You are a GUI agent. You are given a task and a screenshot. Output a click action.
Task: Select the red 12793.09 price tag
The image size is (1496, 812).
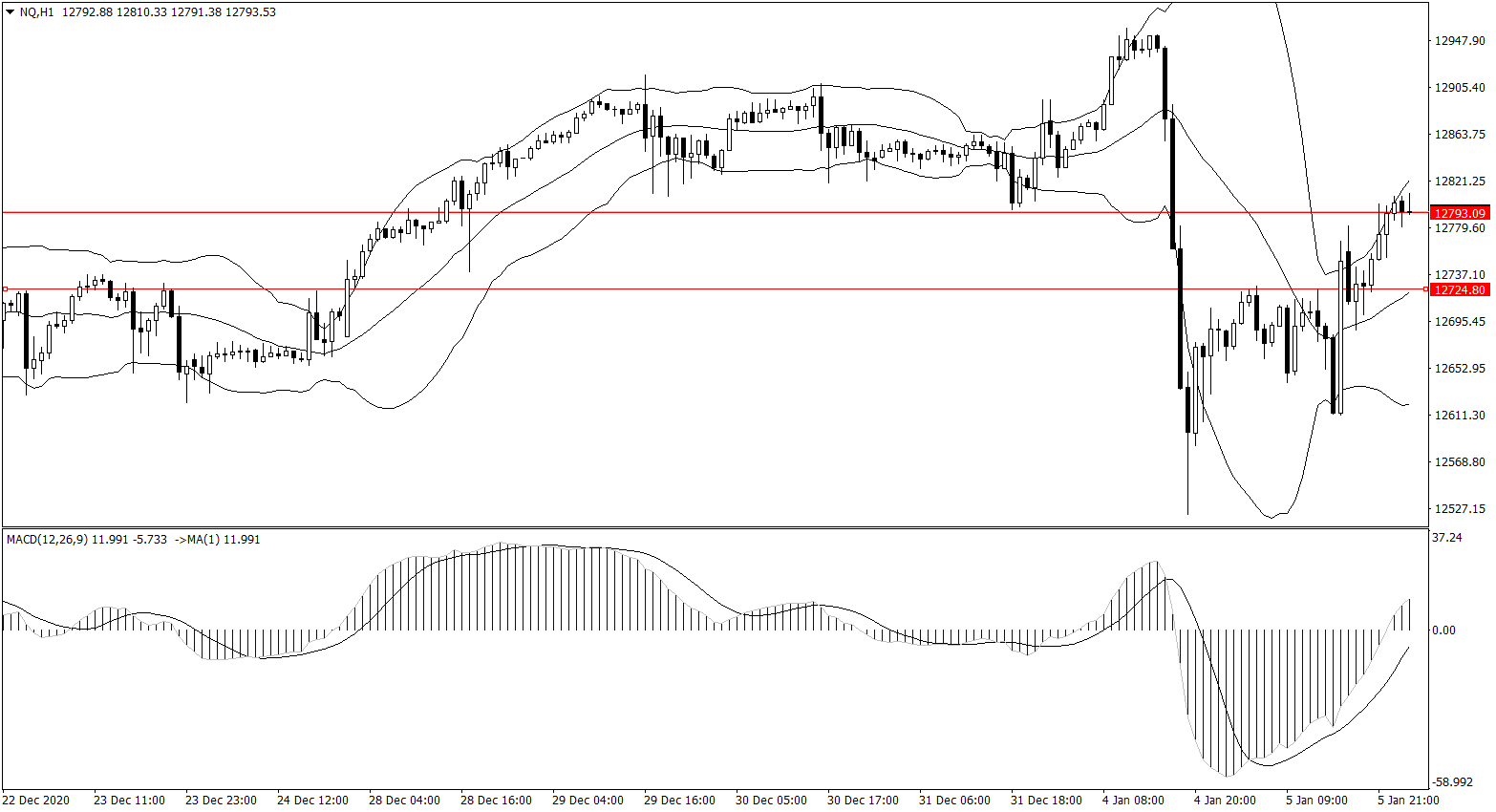1460,213
